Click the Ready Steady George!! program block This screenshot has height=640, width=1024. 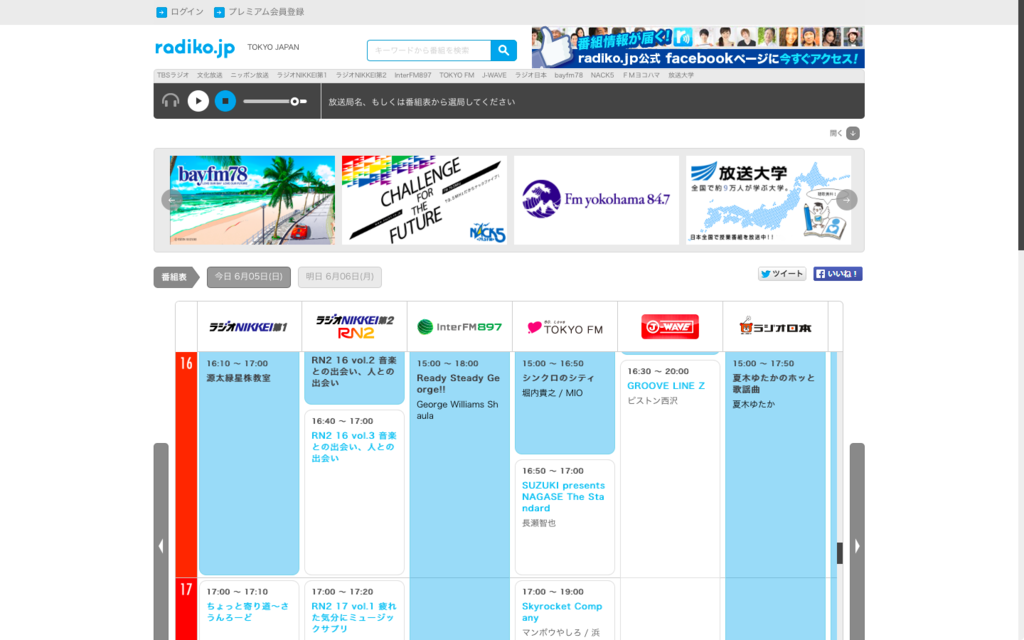coord(460,496)
